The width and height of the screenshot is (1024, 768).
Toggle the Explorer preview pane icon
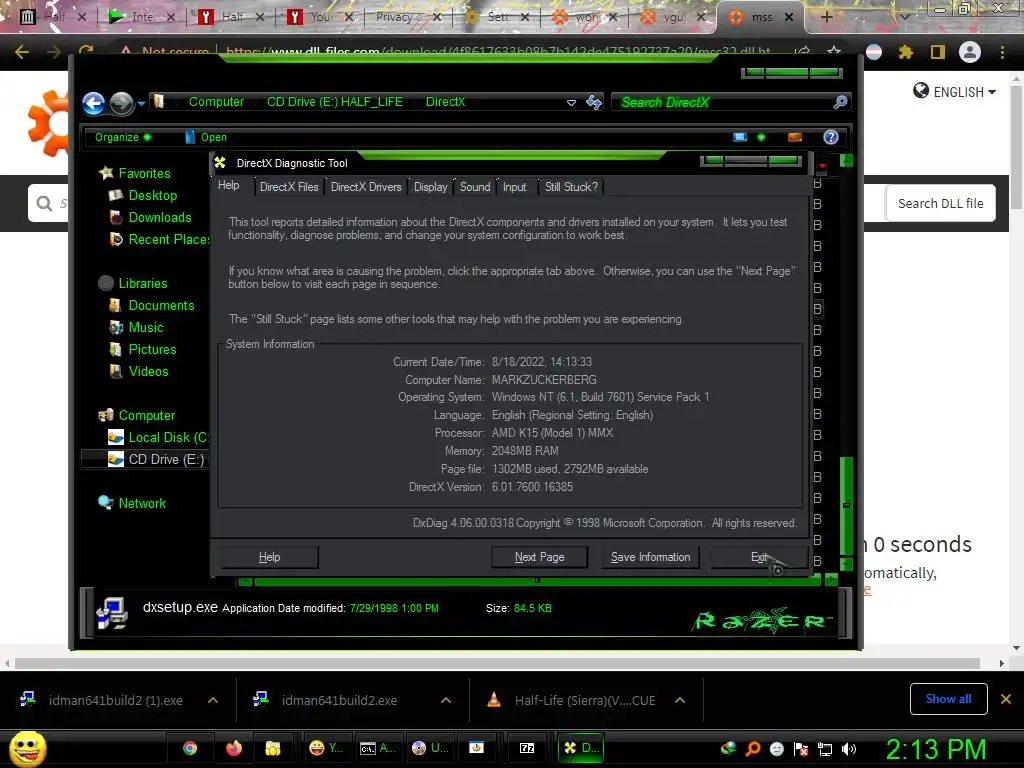coord(795,137)
